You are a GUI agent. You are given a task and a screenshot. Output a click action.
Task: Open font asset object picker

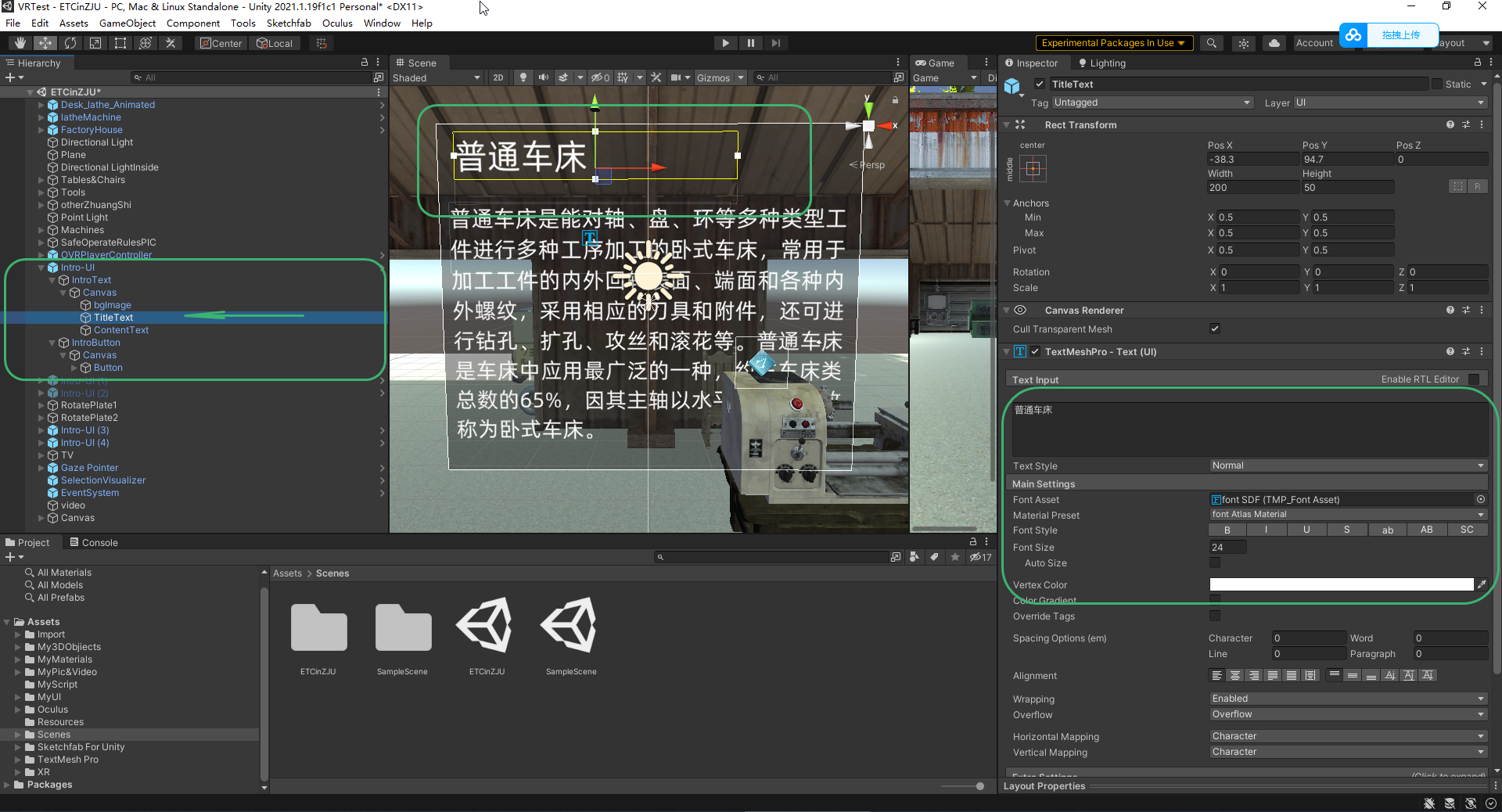1480,499
